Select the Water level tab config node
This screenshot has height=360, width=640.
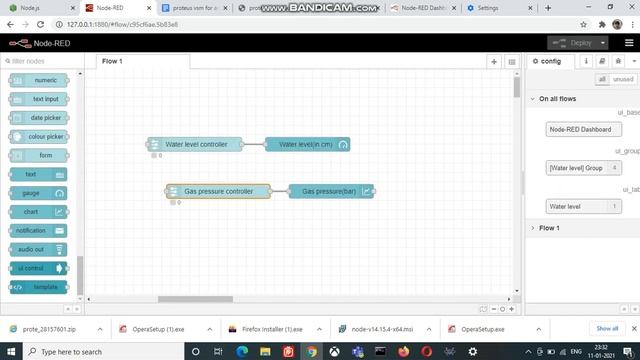(584, 207)
